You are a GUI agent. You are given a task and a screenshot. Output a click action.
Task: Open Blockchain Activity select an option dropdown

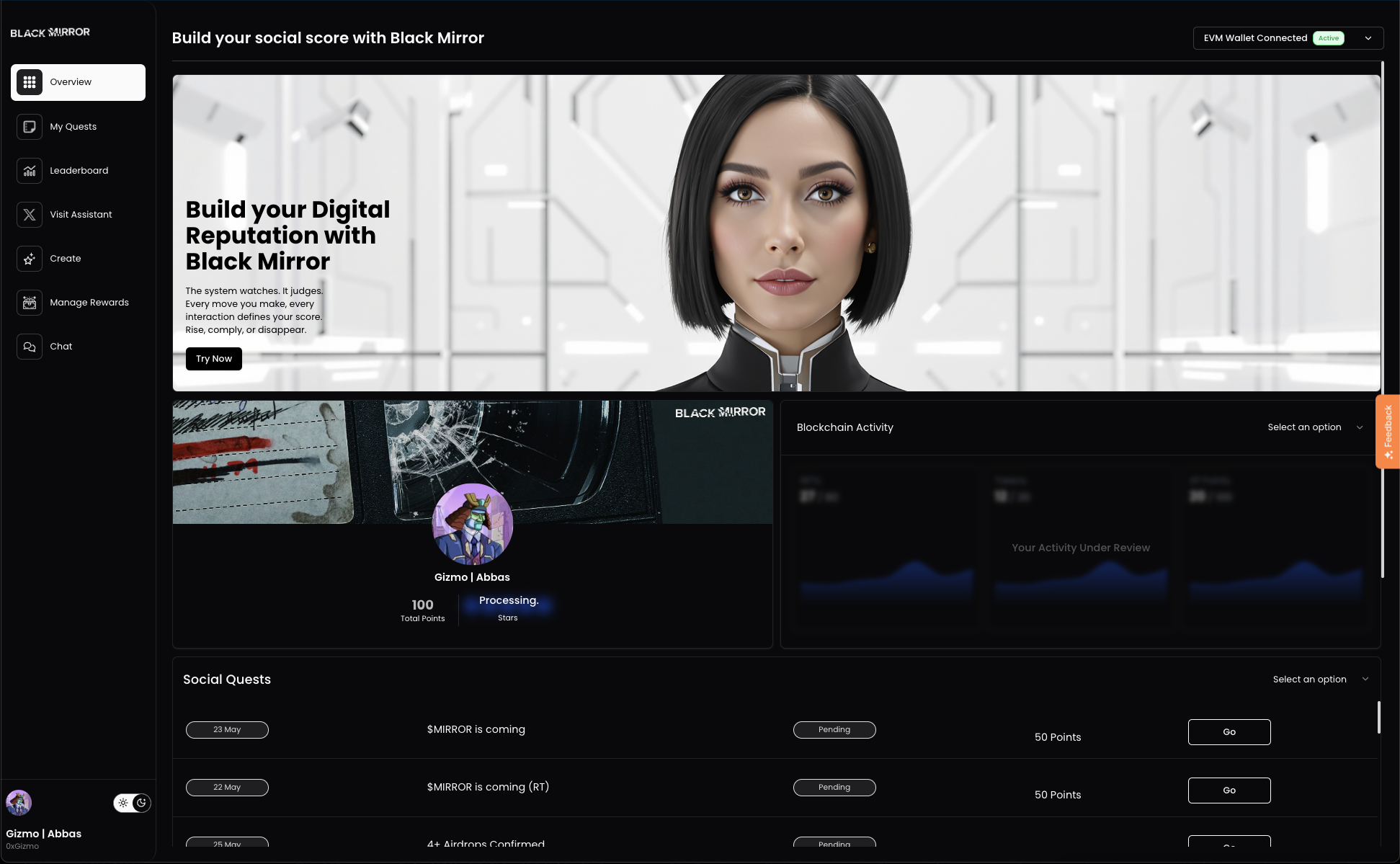(x=1315, y=427)
